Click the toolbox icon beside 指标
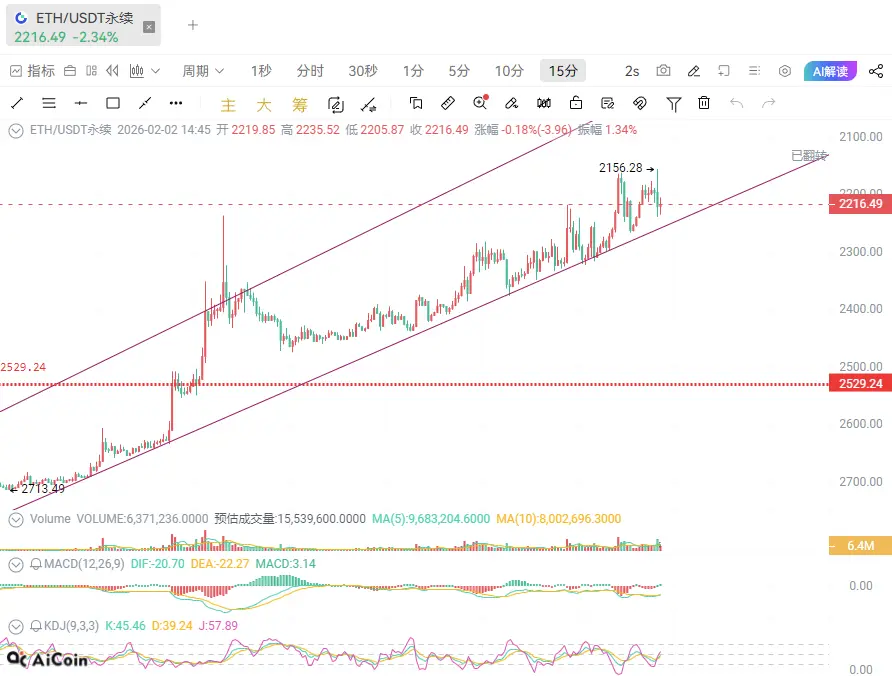Viewport: 892px width, 676px height. click(70, 71)
